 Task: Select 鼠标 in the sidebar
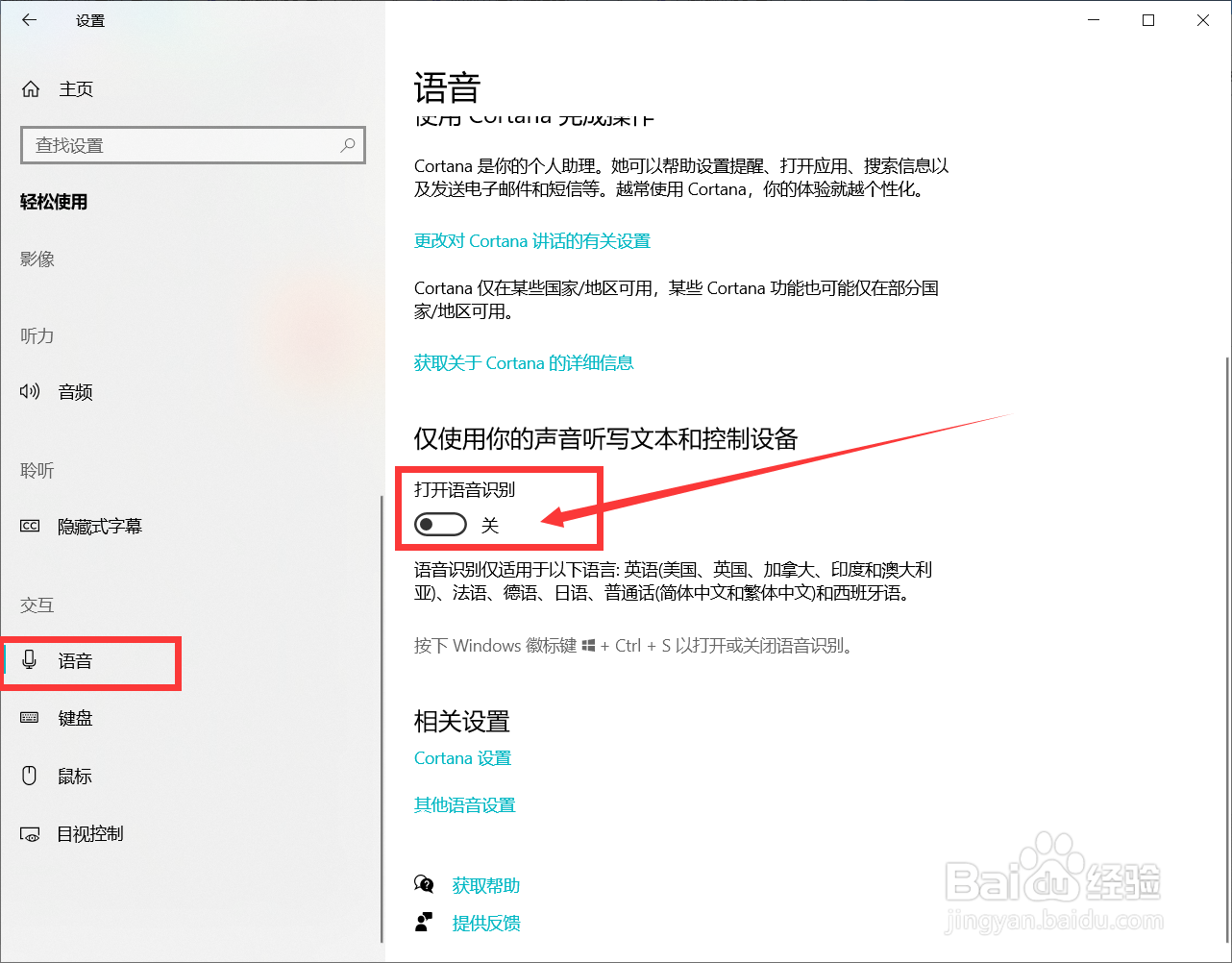tap(75, 777)
